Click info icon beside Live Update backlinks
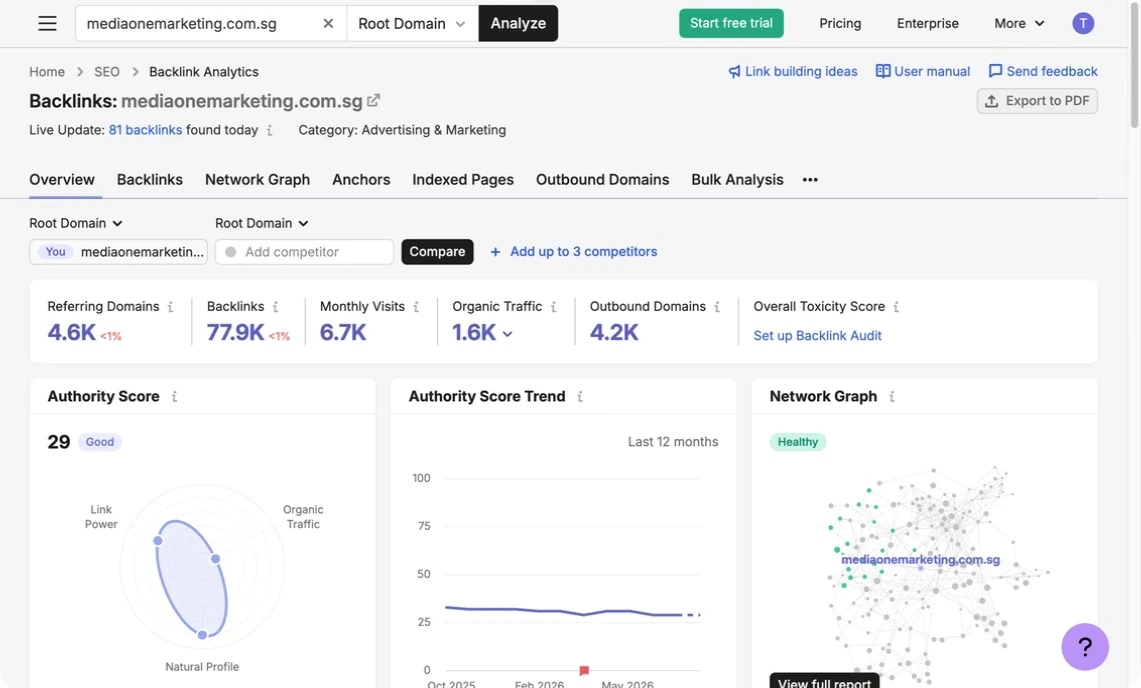This screenshot has width=1141, height=688. click(x=269, y=130)
